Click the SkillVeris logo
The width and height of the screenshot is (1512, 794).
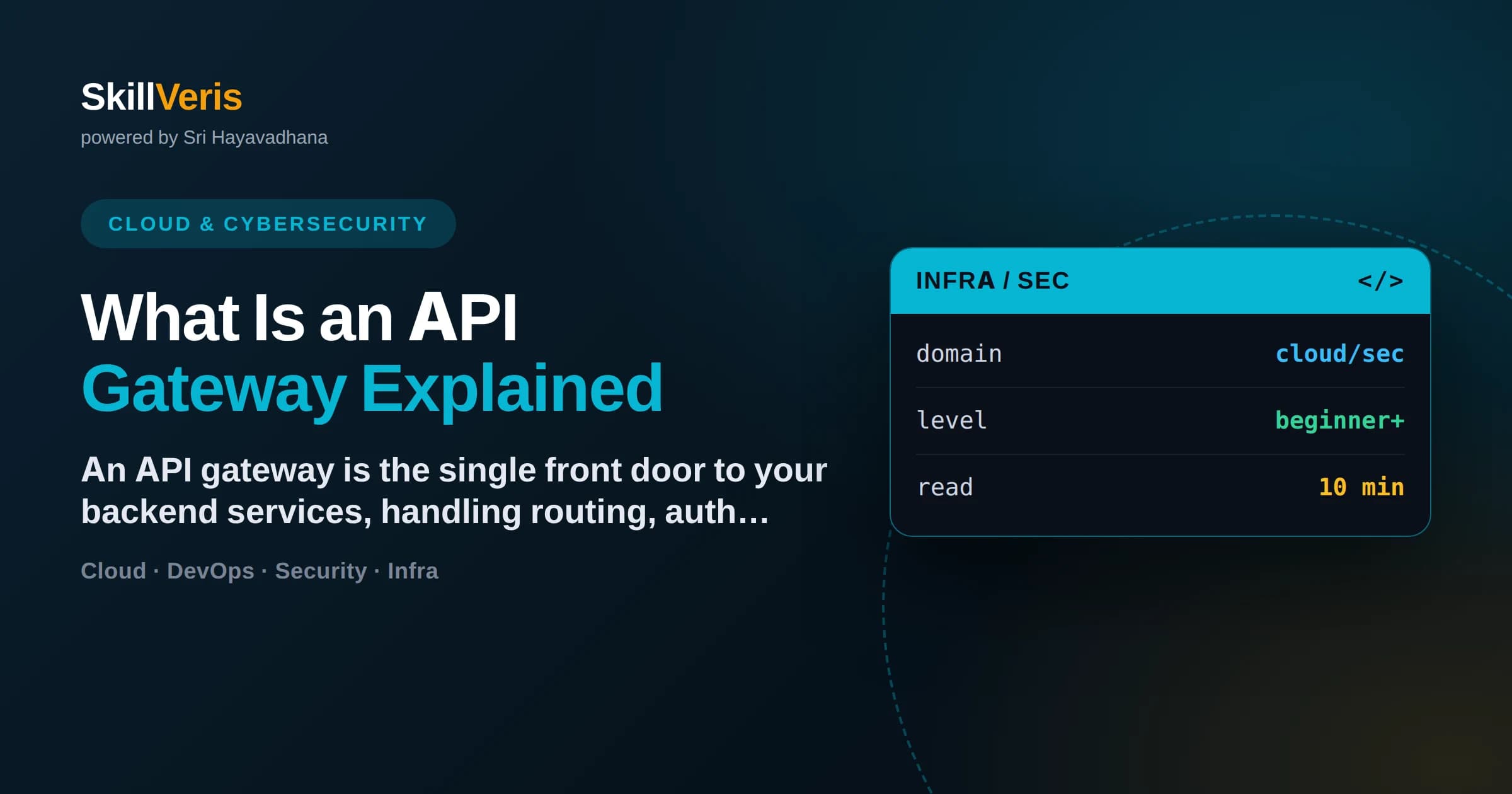point(161,97)
